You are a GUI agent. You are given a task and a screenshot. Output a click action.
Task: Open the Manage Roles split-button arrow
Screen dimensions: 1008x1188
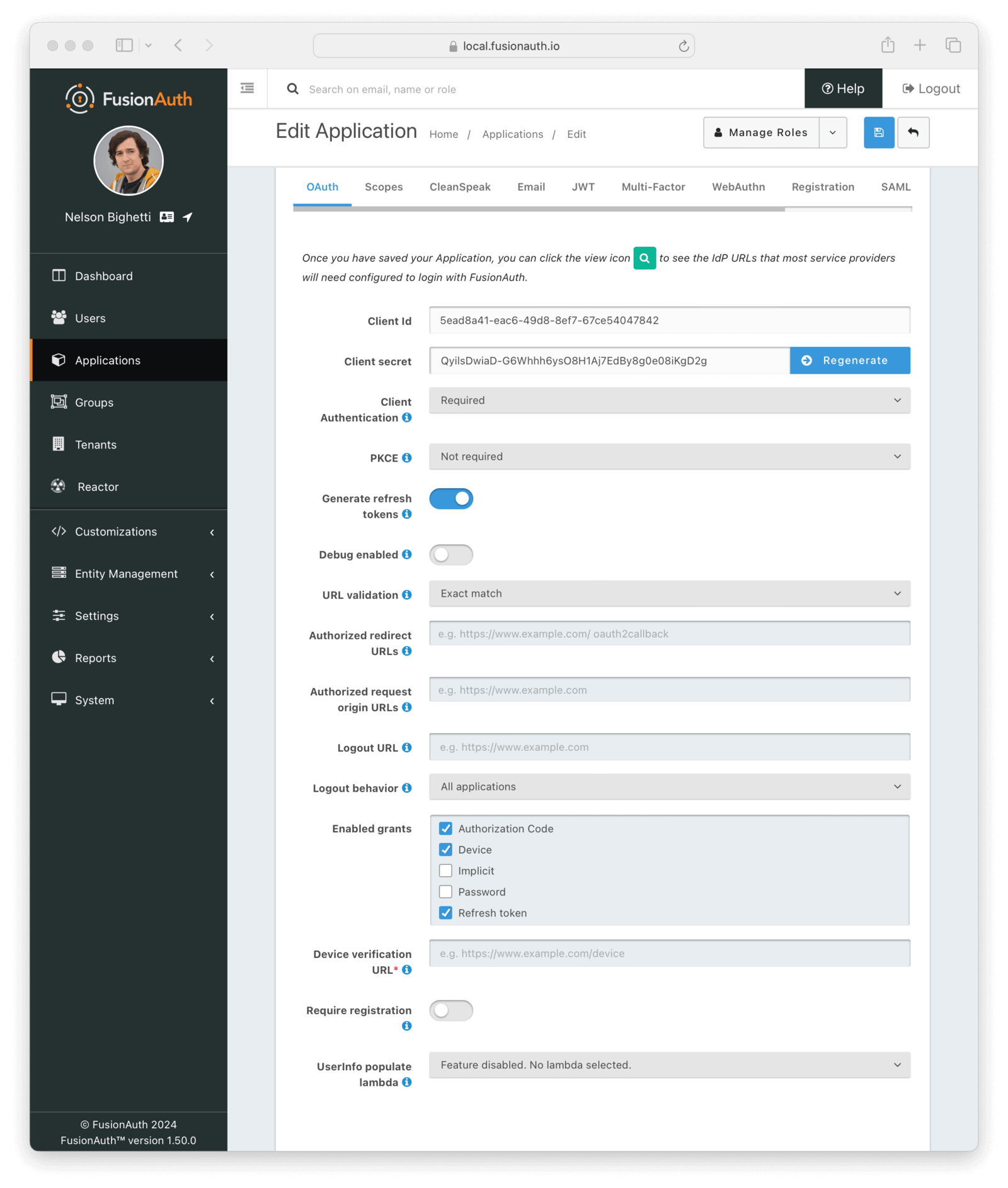833,132
